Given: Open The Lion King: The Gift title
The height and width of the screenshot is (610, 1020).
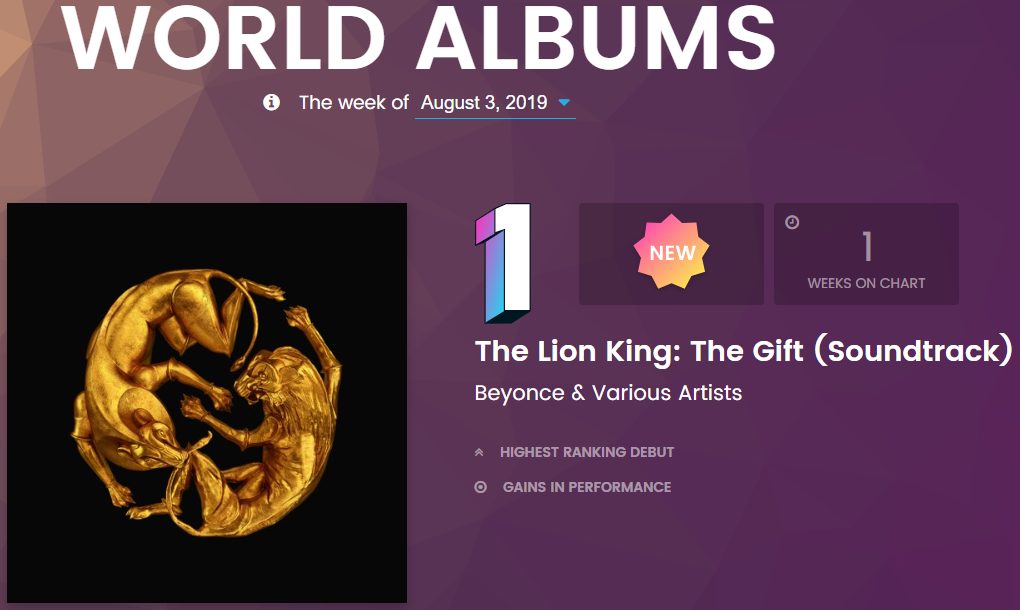Looking at the screenshot, I should coord(744,351).
